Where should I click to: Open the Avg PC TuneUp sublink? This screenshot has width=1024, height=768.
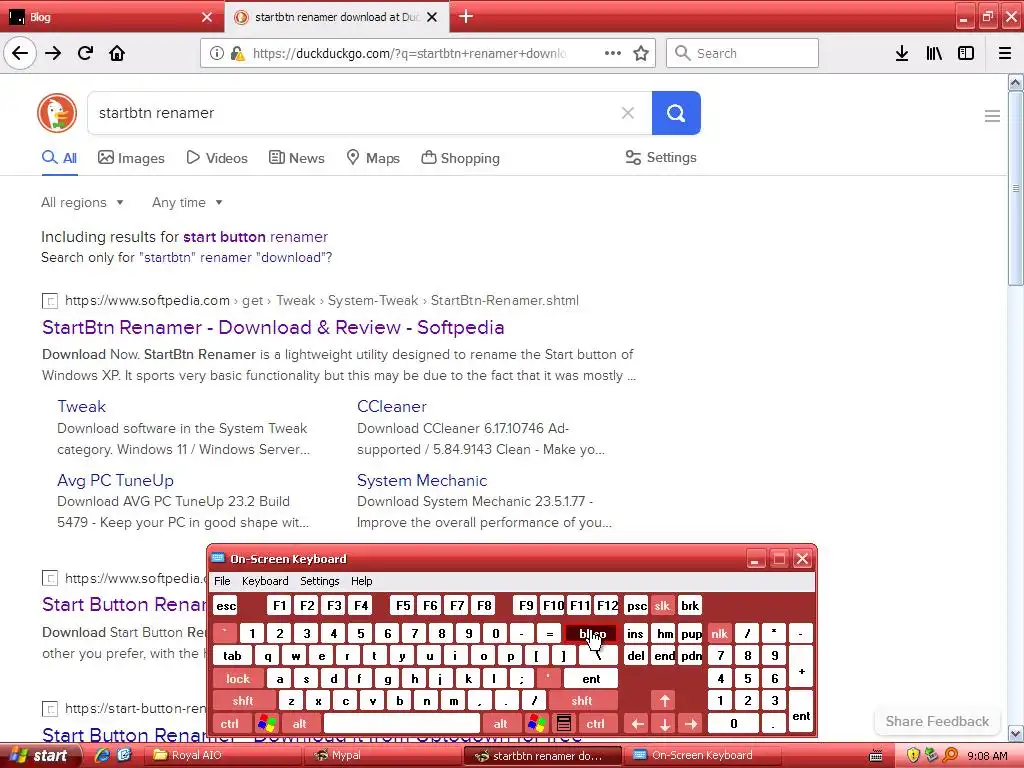pos(116,481)
